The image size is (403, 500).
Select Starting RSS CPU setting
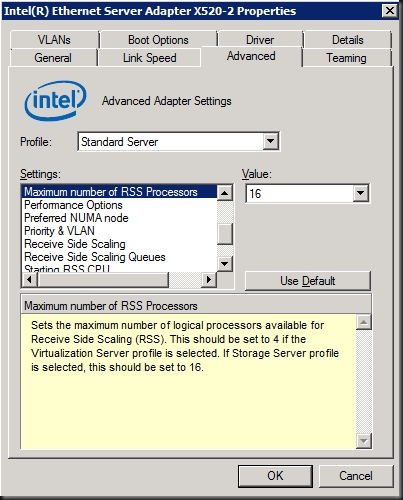pos(119,268)
